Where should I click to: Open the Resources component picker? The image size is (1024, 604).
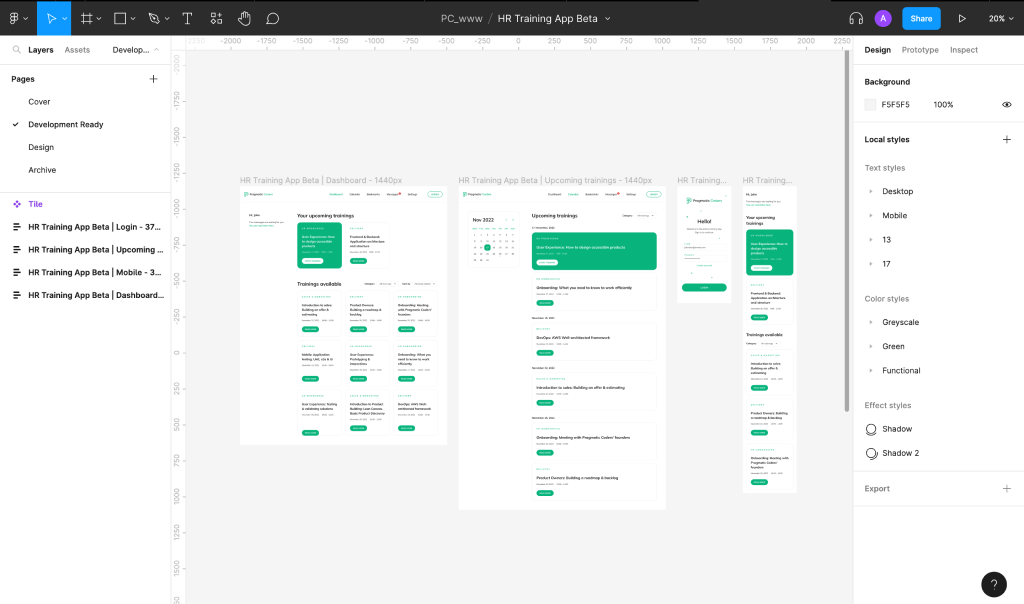click(216, 17)
